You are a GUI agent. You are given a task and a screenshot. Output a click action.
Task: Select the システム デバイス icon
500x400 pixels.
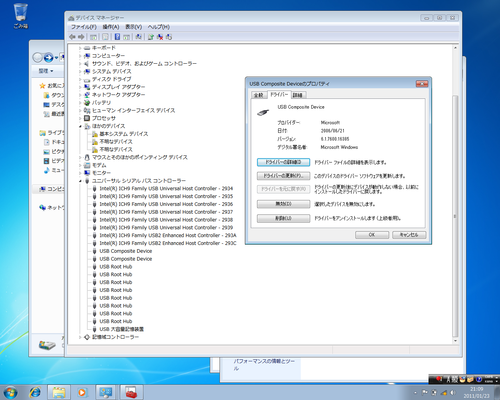point(87,71)
